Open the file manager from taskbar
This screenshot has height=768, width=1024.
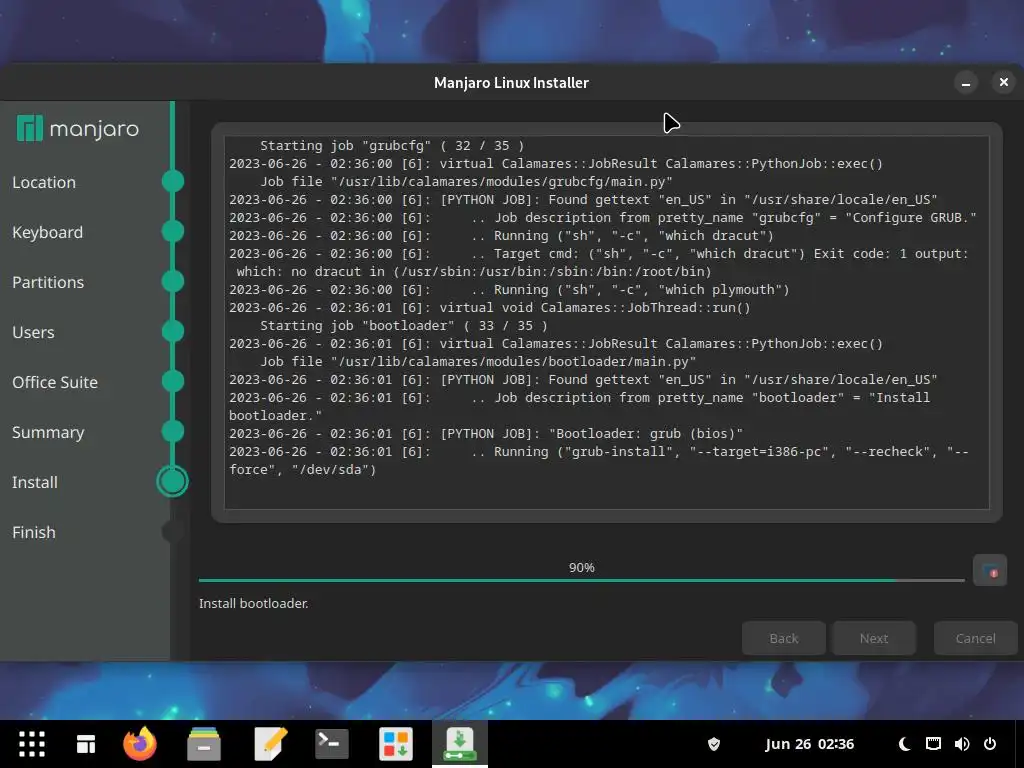204,744
